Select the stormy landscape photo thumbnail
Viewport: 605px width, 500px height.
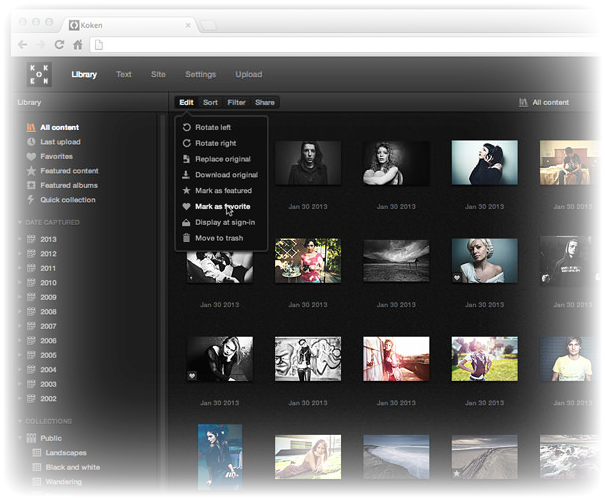pos(396,261)
